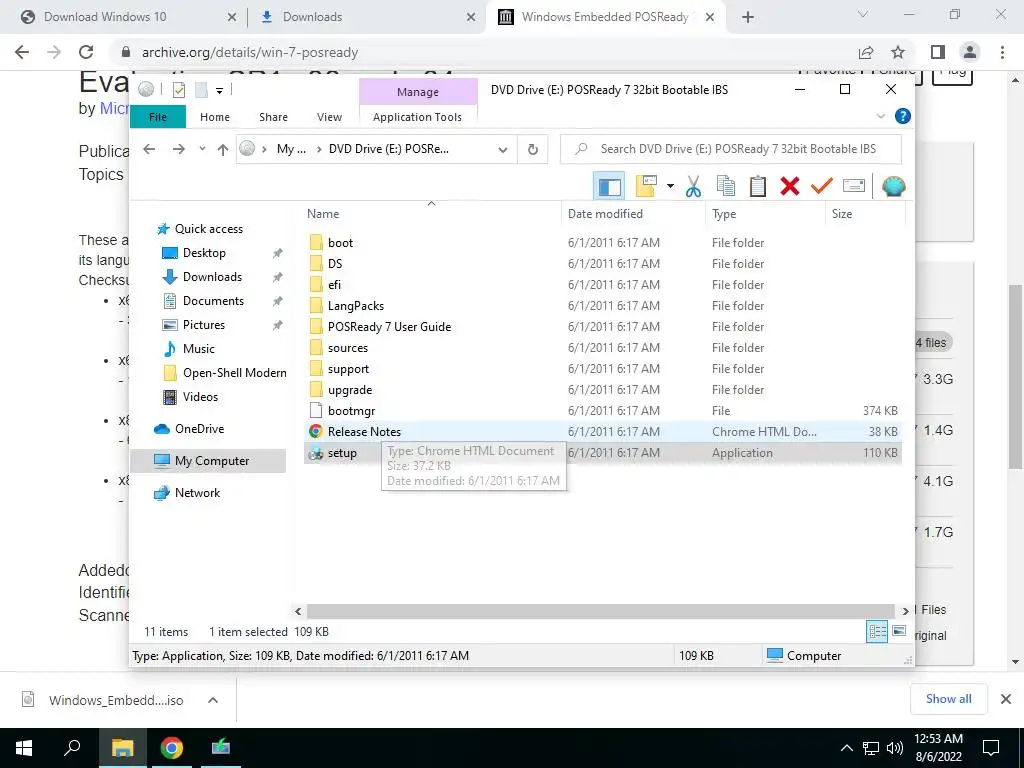
Task: Click the New folder quick access icon
Action: pyautogui.click(x=201, y=90)
